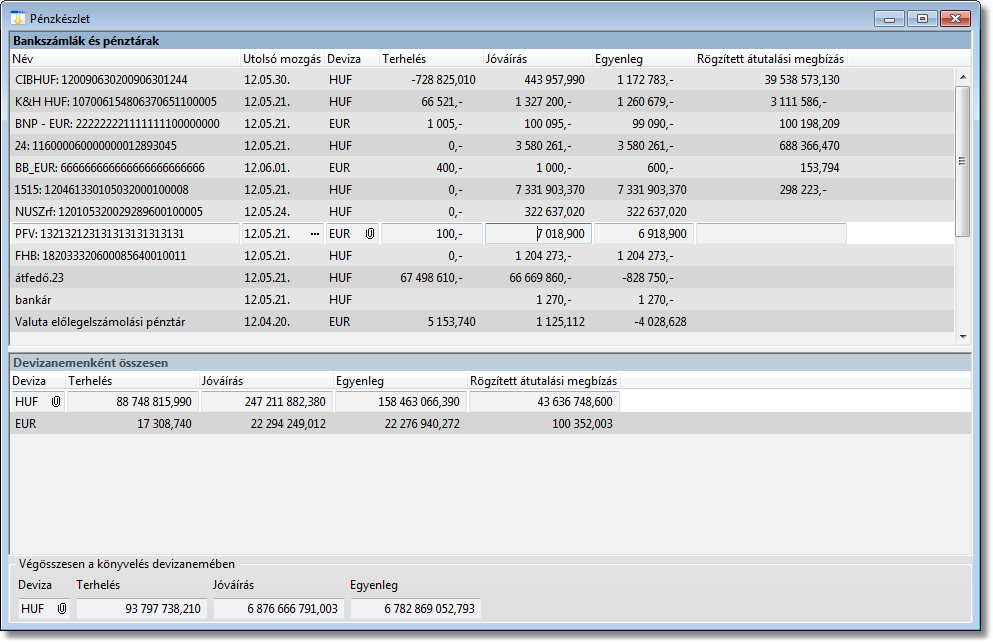This screenshot has width=993, height=643.
Task: Click the paperclip icon in the grand total Deviza field
Action: point(62,608)
